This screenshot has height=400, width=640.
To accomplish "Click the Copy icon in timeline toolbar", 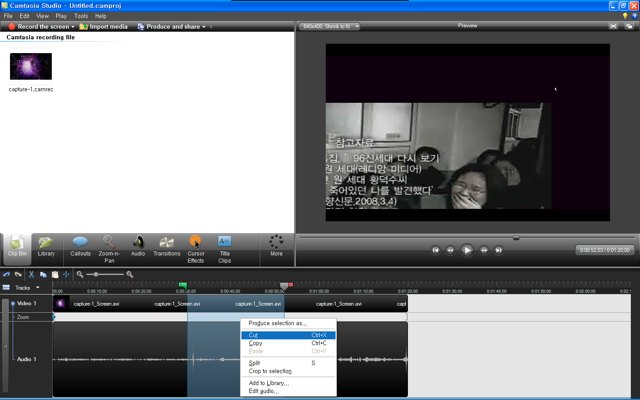I will (x=43, y=274).
